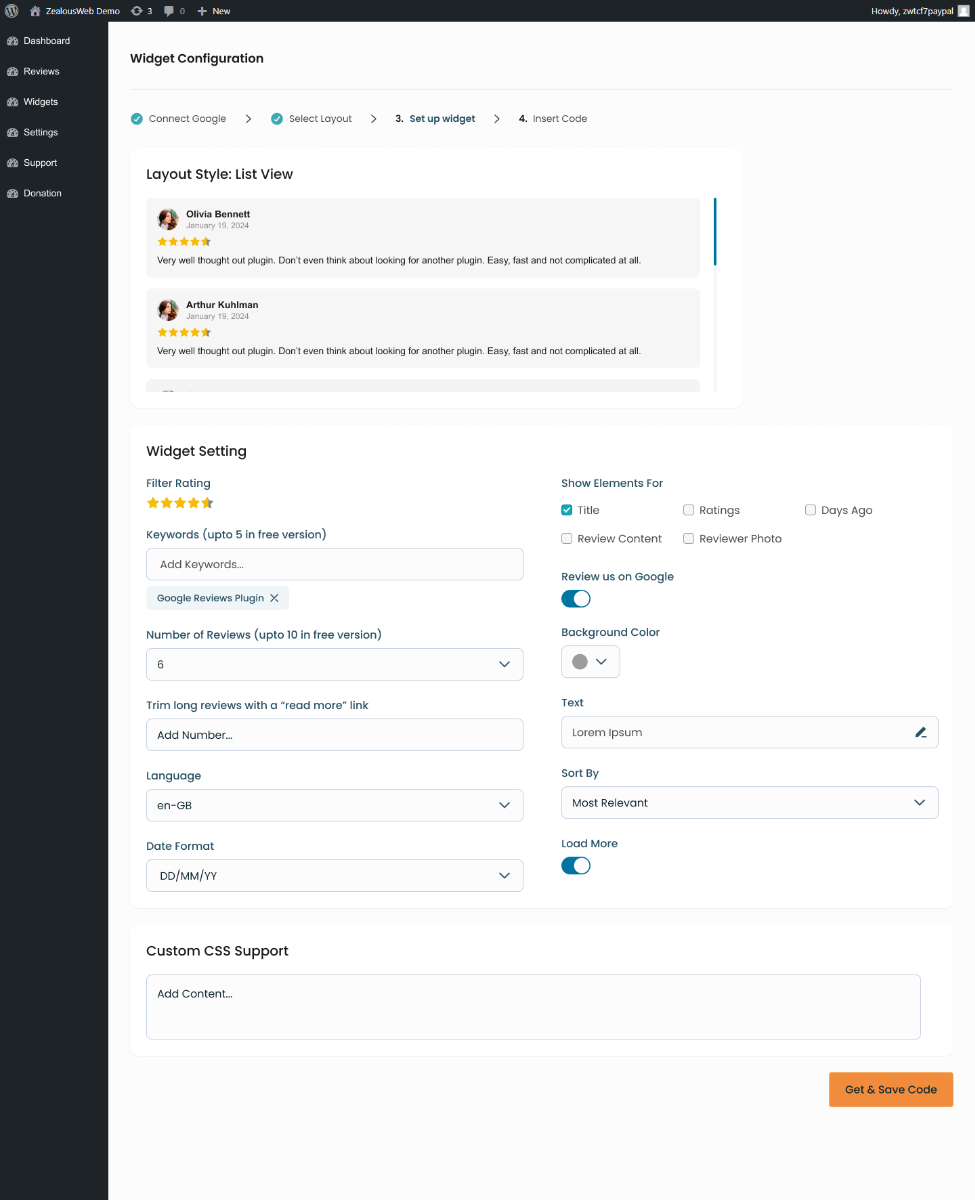
Task: Open the Number of Reviews dropdown
Action: tap(334, 665)
